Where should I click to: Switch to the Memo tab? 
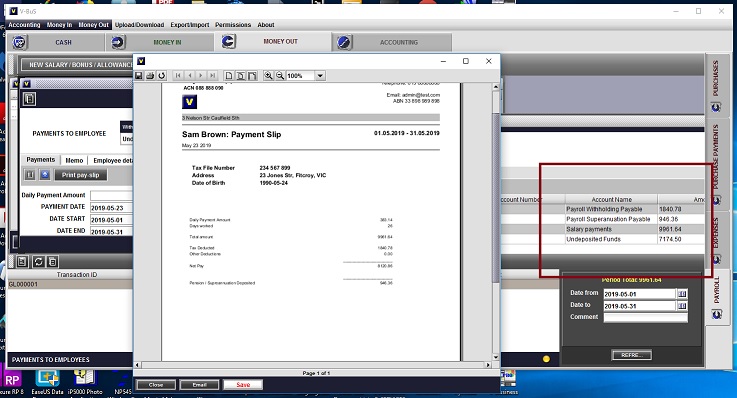tap(74, 160)
